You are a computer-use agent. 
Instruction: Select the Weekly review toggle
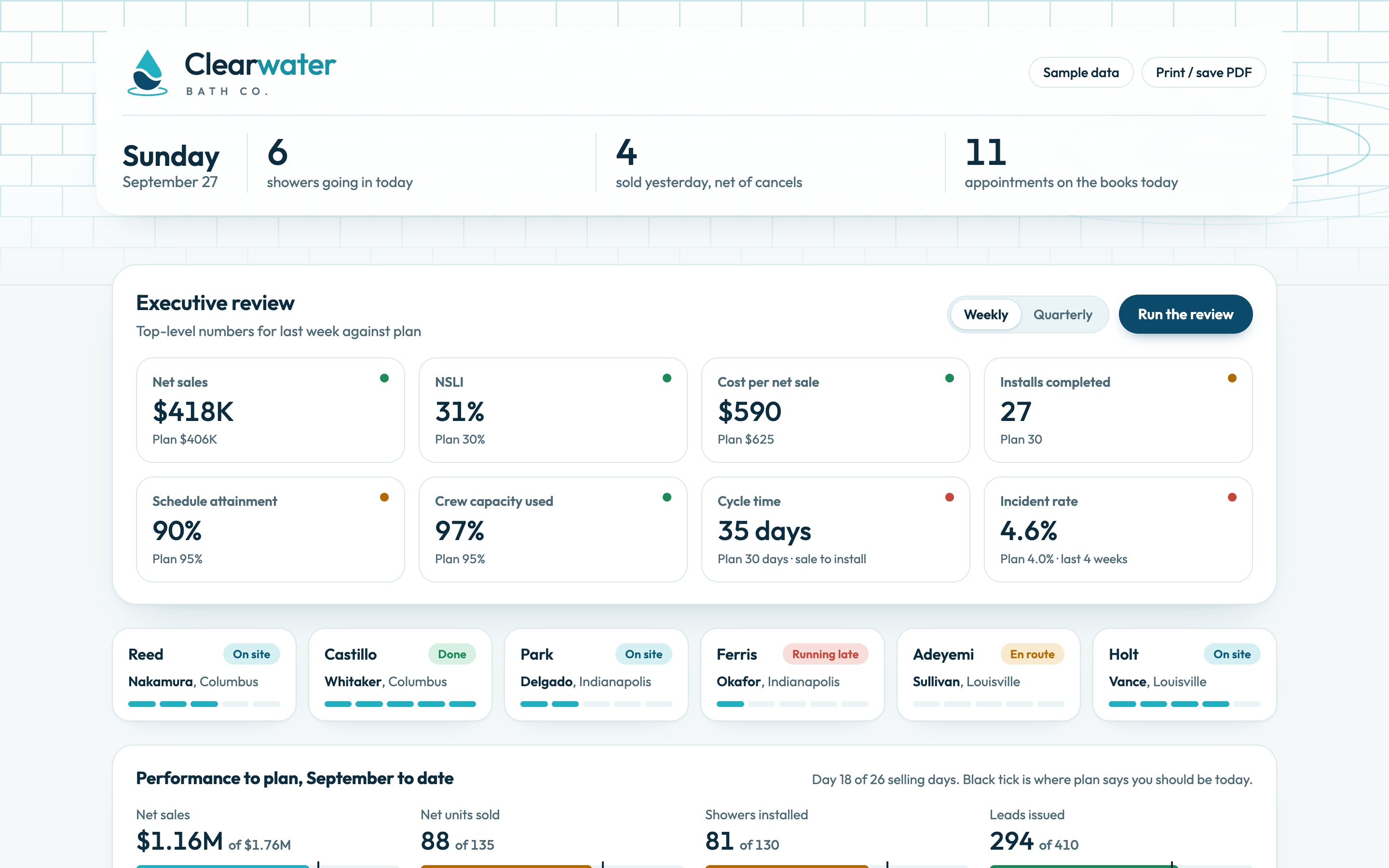click(x=985, y=314)
